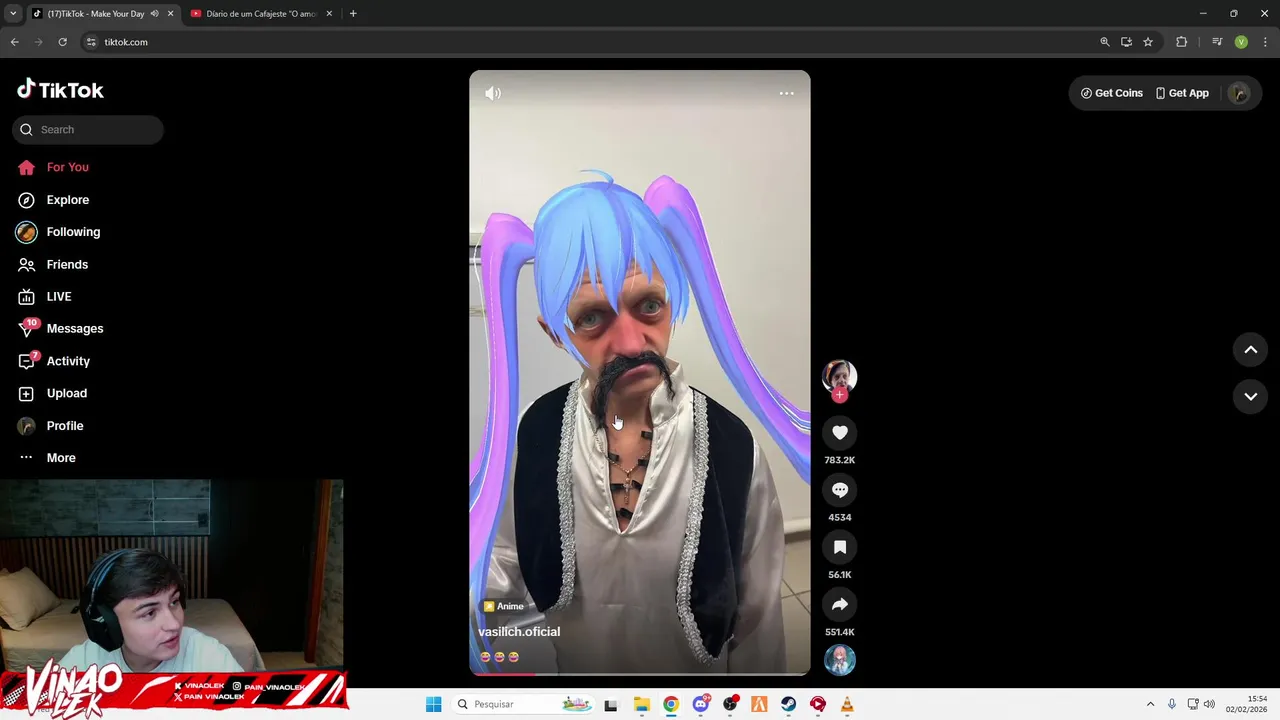
Task: Click the TikTok logo
Action: tap(60, 90)
